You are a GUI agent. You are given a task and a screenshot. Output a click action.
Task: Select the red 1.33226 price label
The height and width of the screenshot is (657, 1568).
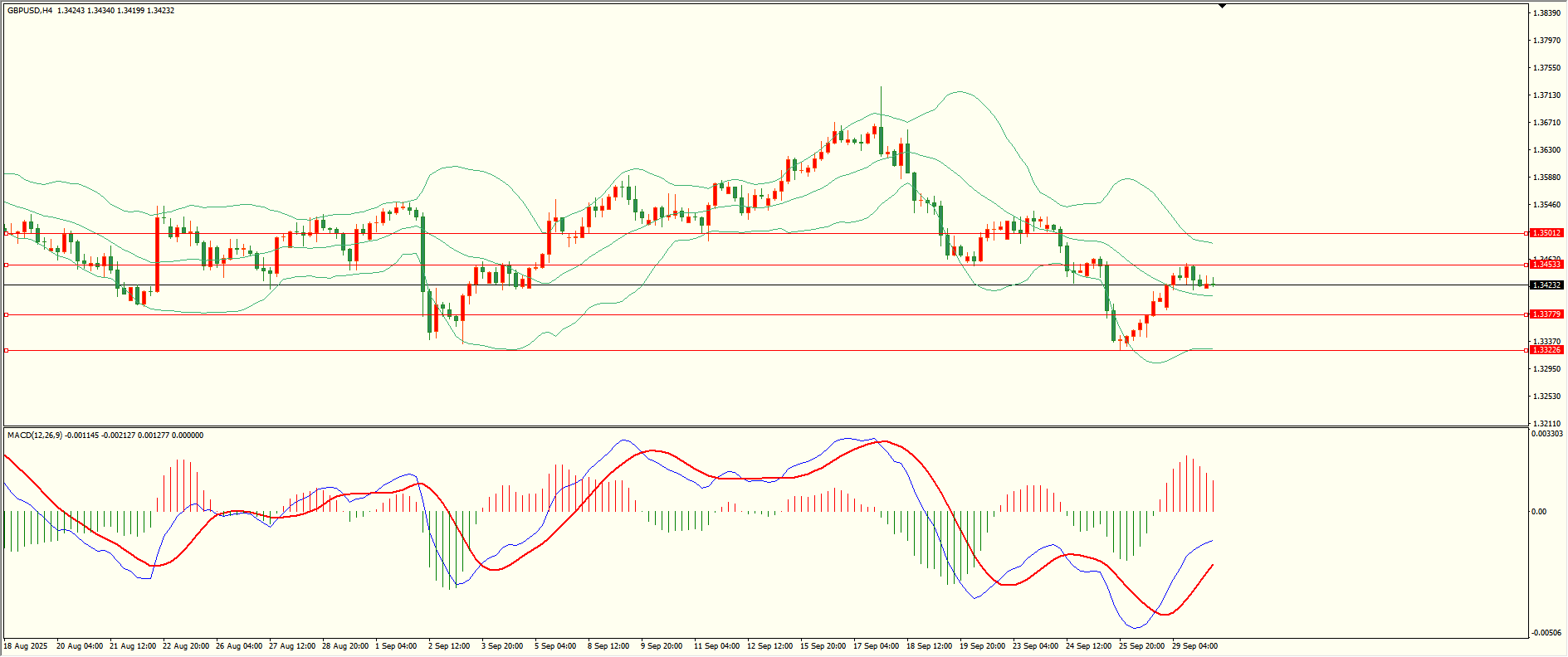click(1546, 350)
